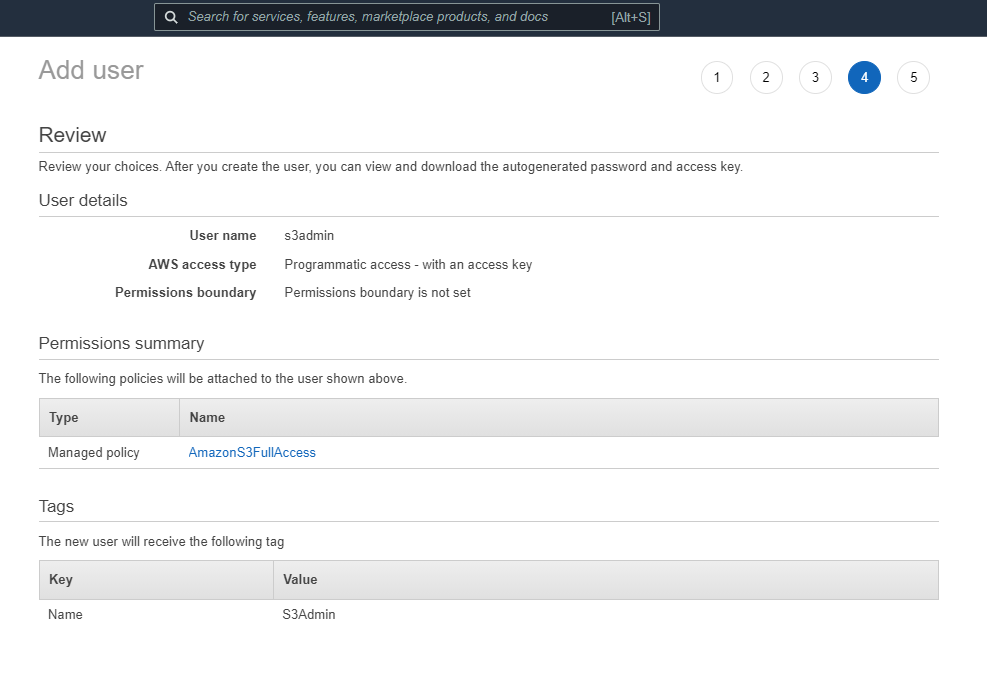Jump to step 3 in the progress steps
The image size is (987, 683).
(x=814, y=77)
